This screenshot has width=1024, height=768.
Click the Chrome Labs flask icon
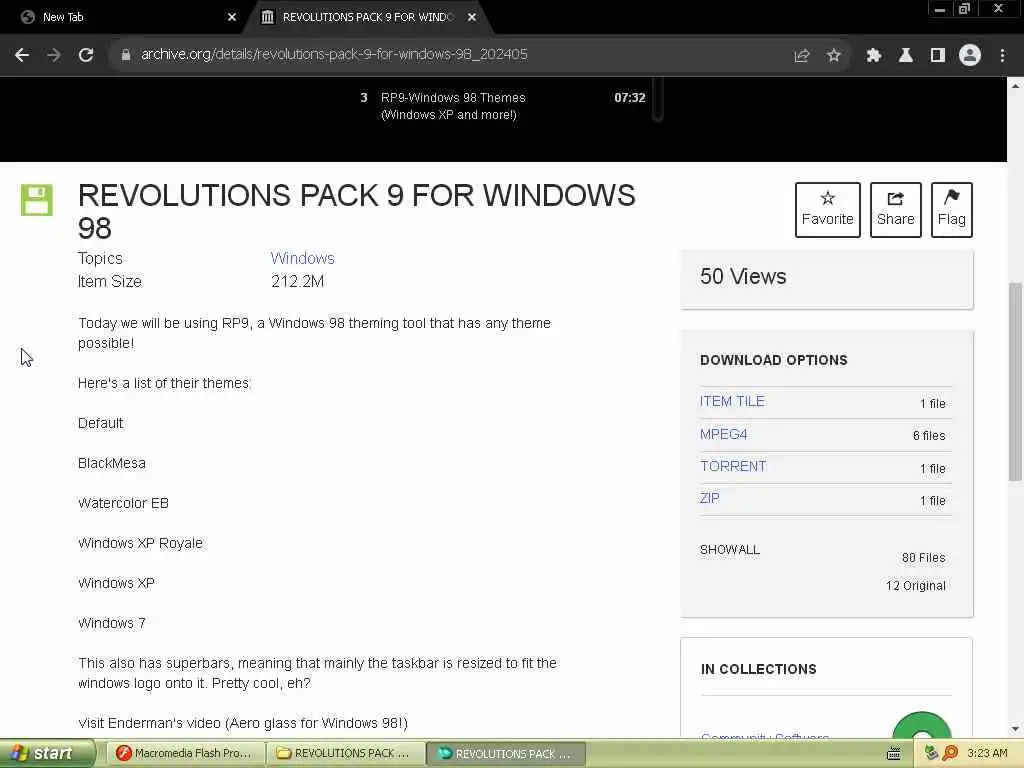pyautogui.click(x=905, y=56)
